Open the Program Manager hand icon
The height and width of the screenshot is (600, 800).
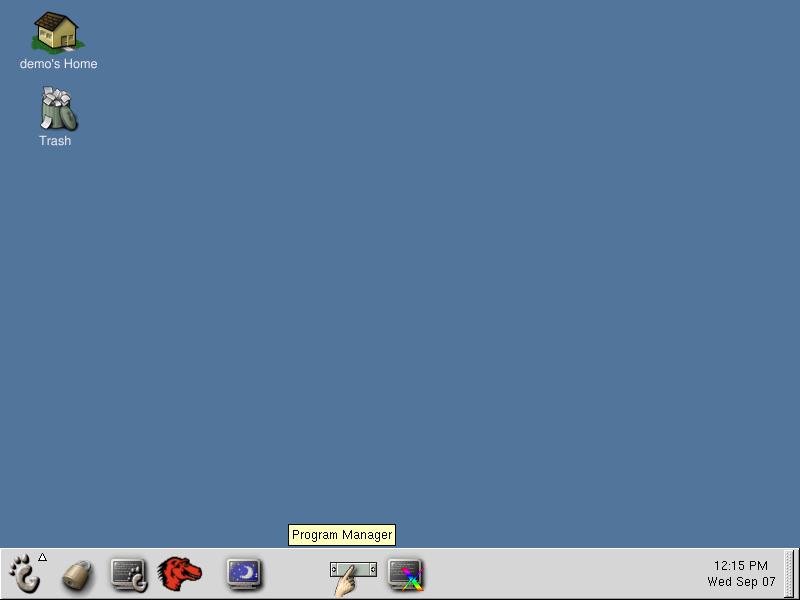[x=353, y=577]
